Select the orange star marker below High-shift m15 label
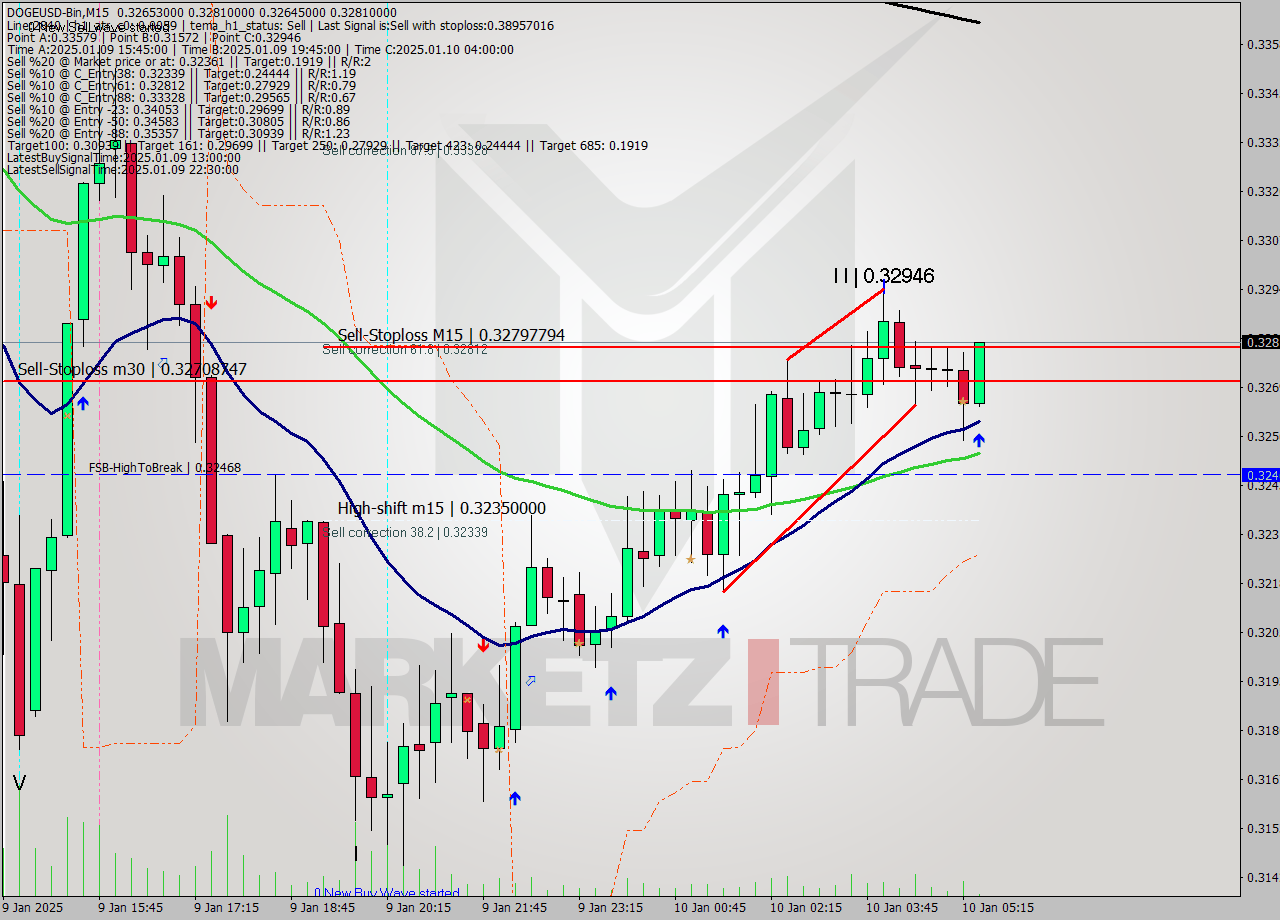Viewport: 1280px width, 920px height. click(690, 559)
